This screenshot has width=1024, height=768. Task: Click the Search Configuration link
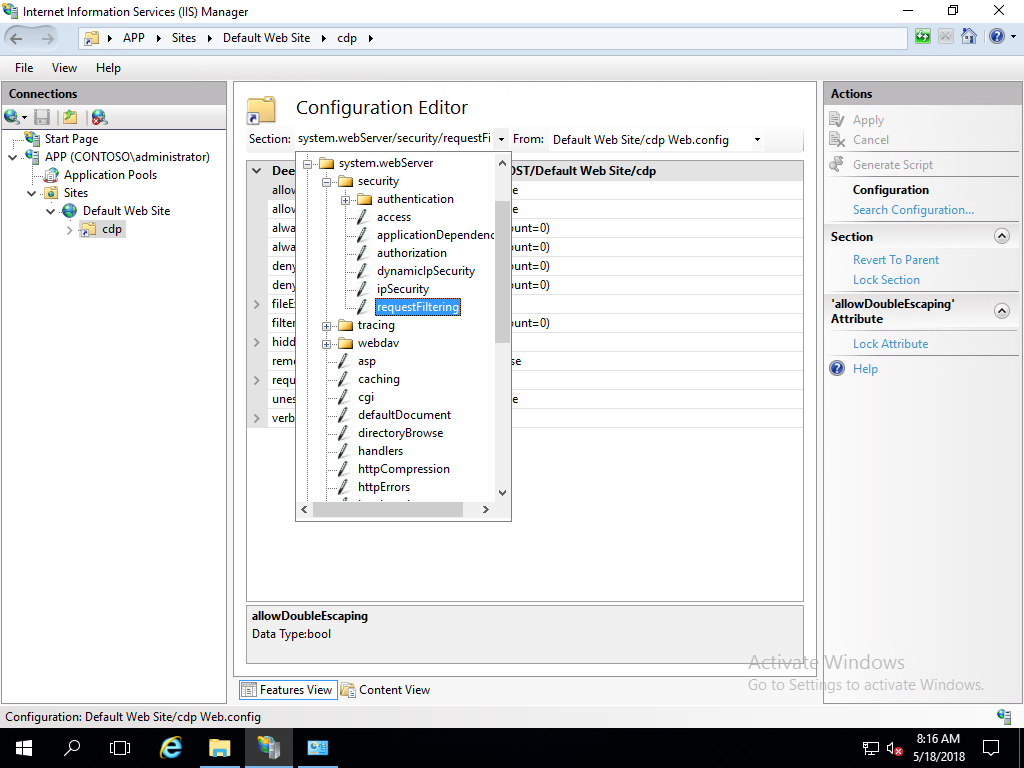click(x=913, y=210)
